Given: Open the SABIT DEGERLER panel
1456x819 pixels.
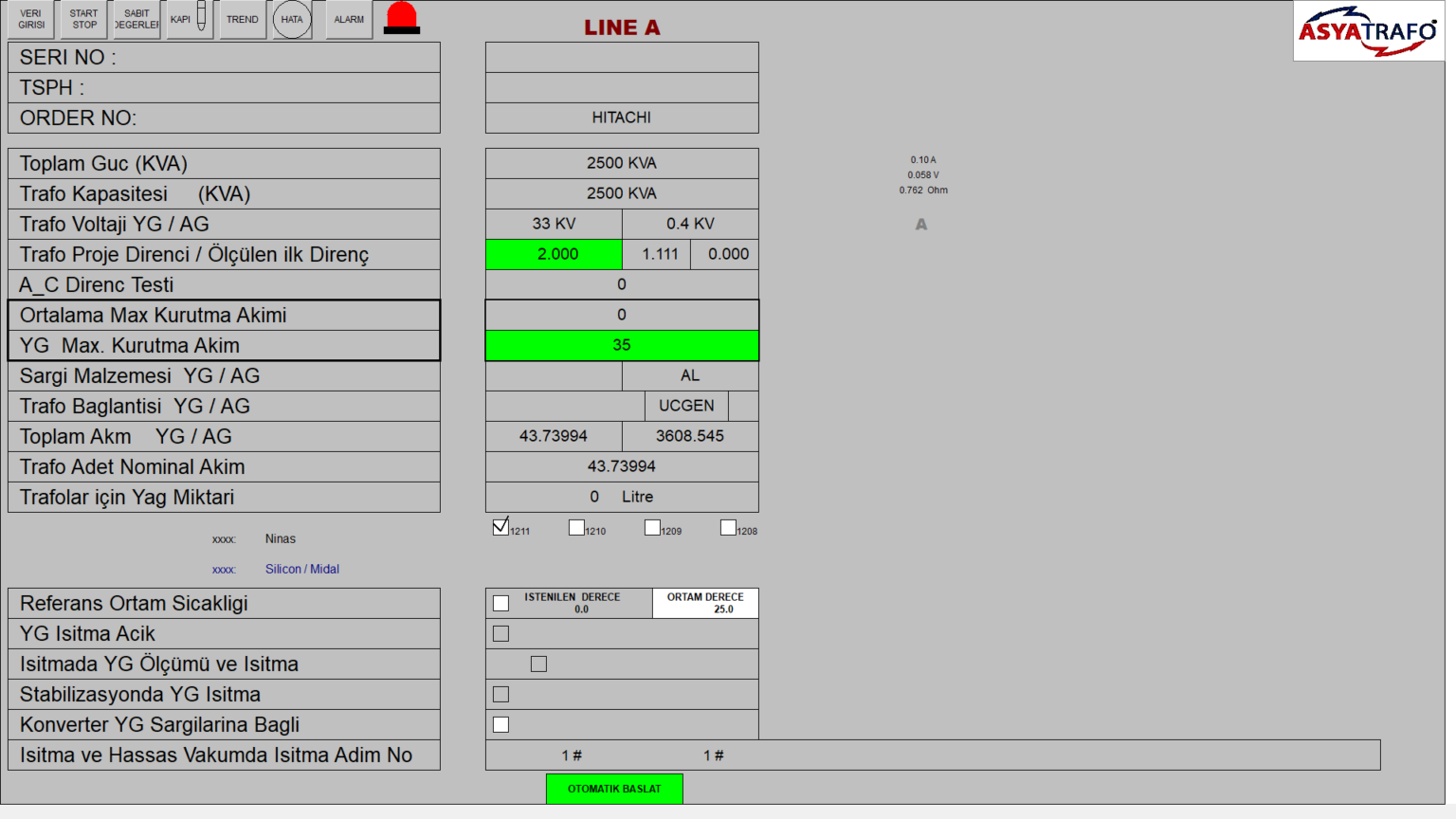Looking at the screenshot, I should [135, 19].
